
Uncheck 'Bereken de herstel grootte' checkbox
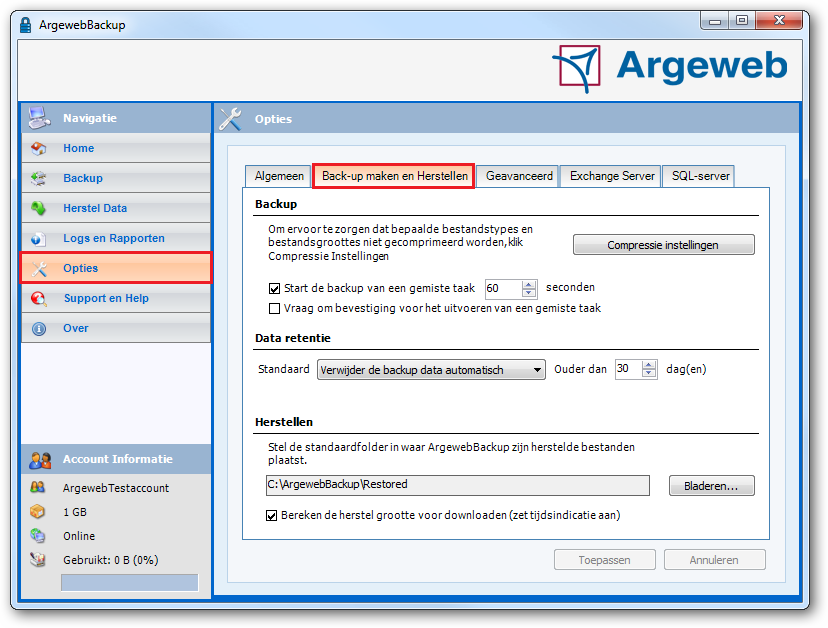271,515
